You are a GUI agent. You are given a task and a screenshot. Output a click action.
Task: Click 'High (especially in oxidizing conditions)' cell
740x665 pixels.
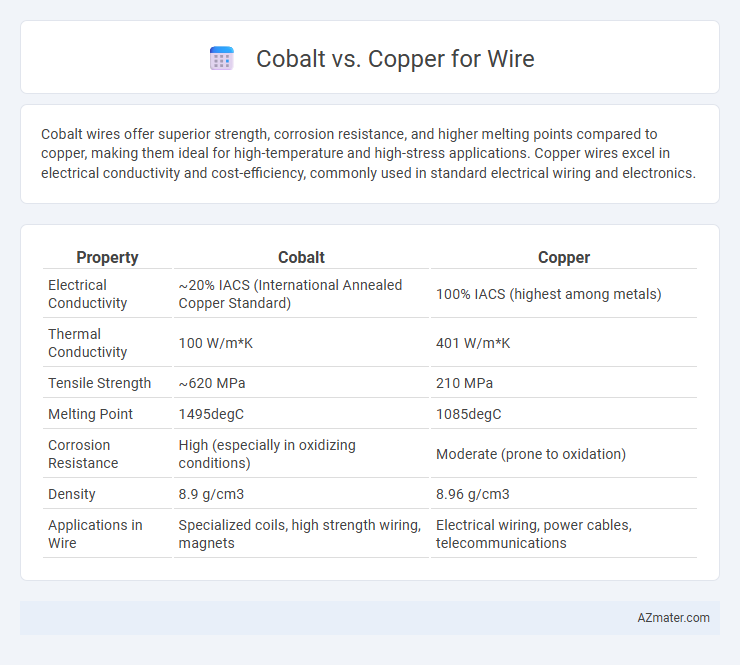pyautogui.click(x=267, y=454)
